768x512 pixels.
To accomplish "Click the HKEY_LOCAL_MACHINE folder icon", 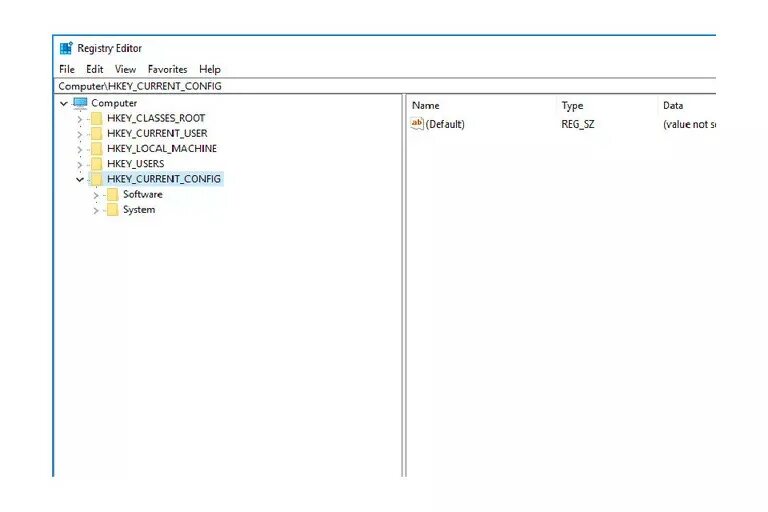I will pyautogui.click(x=96, y=148).
